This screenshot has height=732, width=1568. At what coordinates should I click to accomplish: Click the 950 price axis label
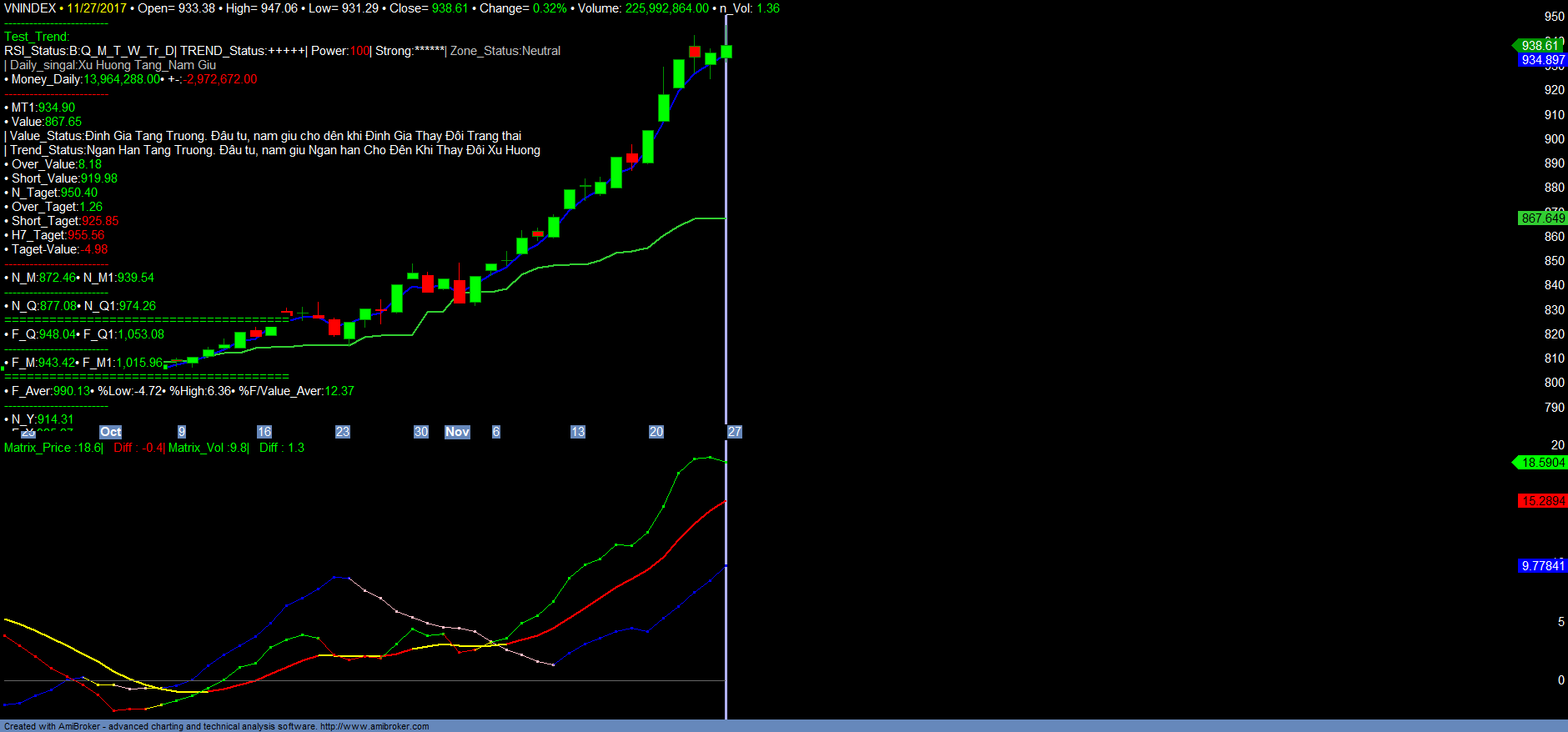(x=1554, y=17)
